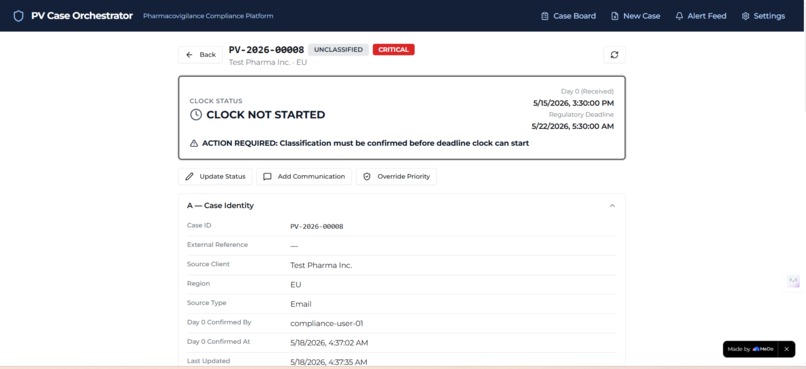This screenshot has height=369, width=806.
Task: Click the Add Communication button
Action: tap(304, 176)
